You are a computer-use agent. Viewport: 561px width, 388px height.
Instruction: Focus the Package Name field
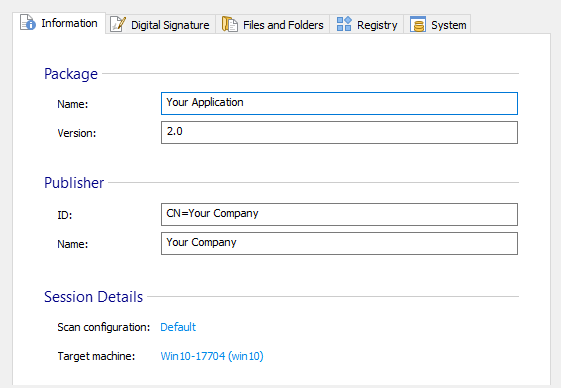tap(339, 103)
